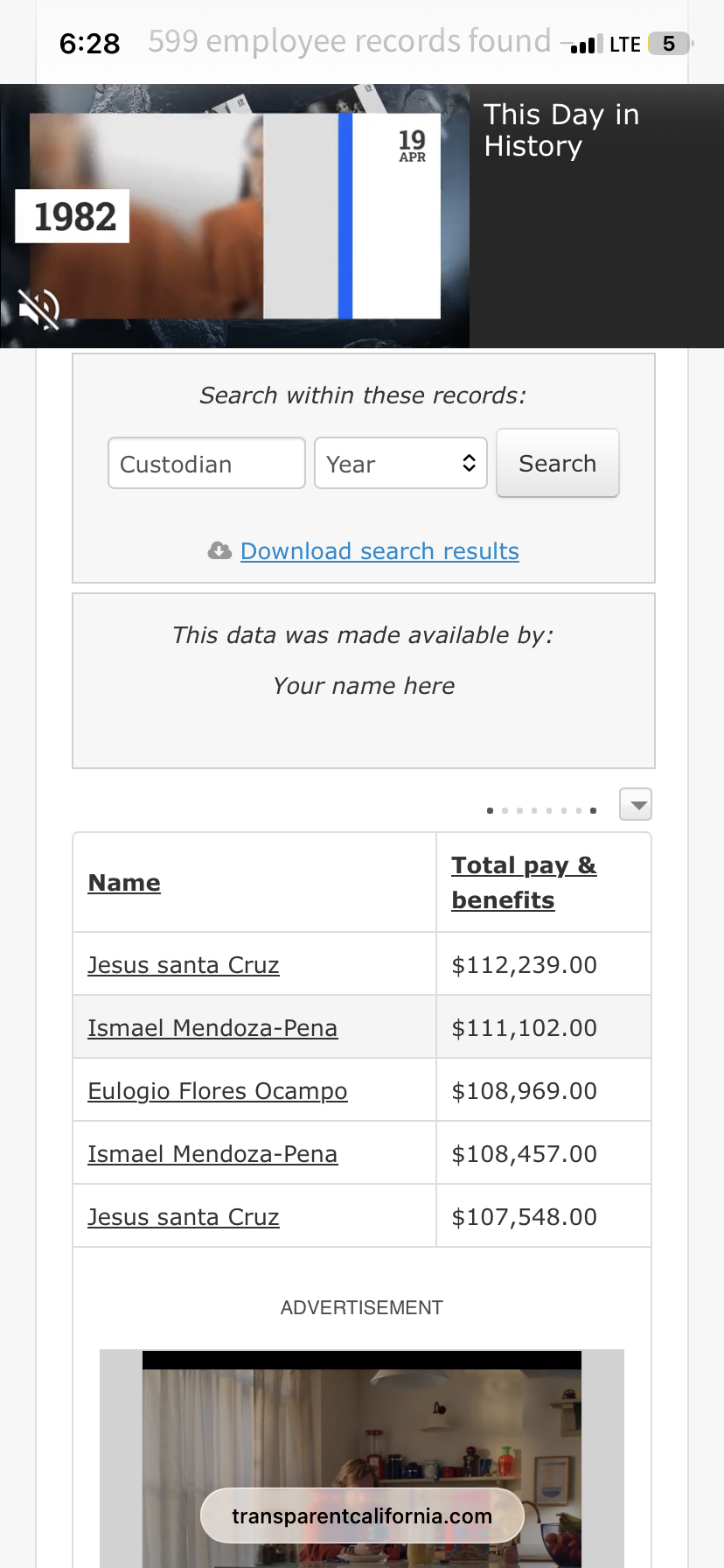Tap the transparentcalifornia.com address pill
724x1568 pixels.
tap(362, 1516)
